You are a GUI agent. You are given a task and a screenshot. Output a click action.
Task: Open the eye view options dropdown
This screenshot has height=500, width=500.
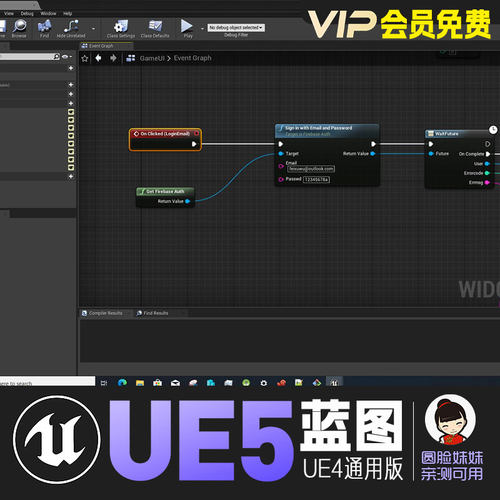coord(67,57)
